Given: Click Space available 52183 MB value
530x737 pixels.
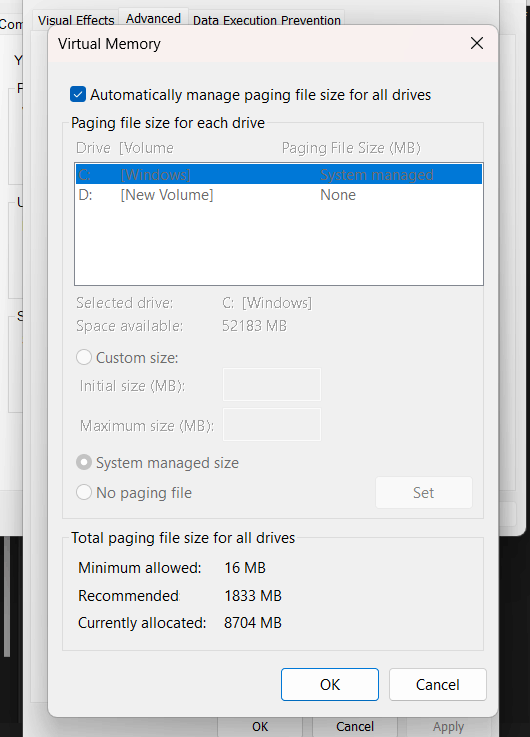Looking at the screenshot, I should 254,326.
